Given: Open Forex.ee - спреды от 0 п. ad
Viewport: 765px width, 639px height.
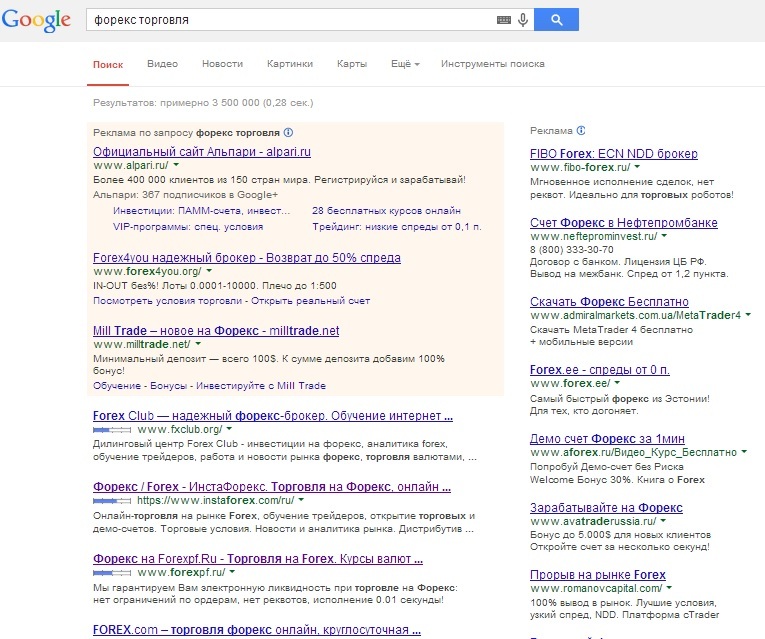Looking at the screenshot, I should 600,370.
